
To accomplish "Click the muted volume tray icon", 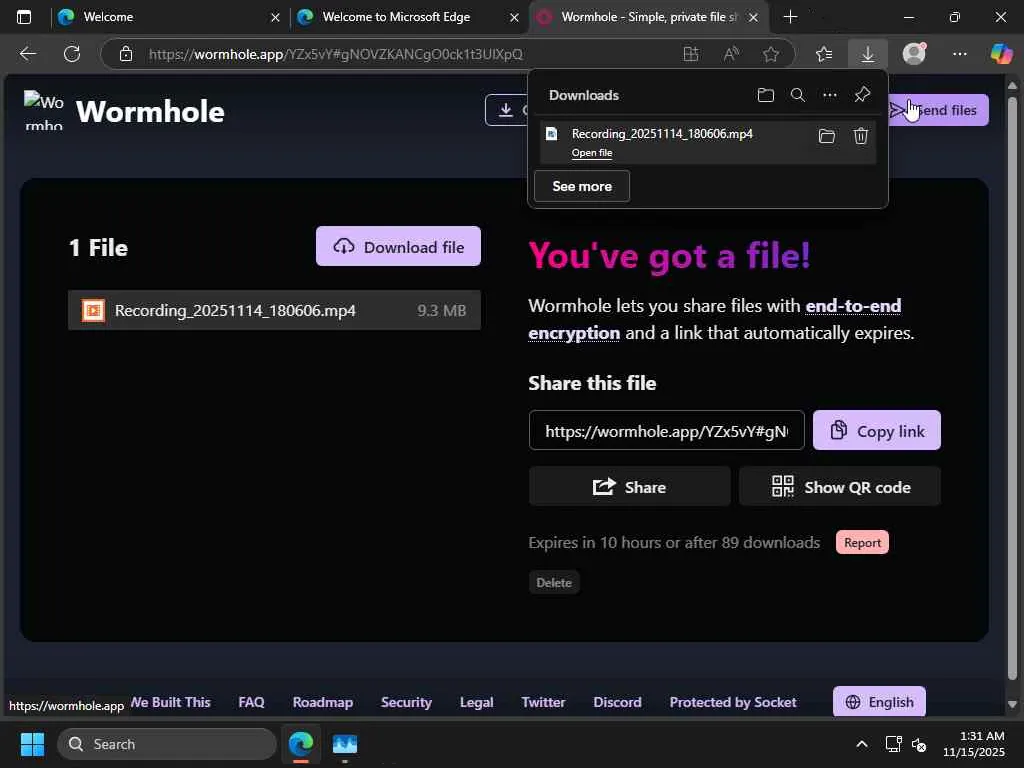I will coord(918,744).
